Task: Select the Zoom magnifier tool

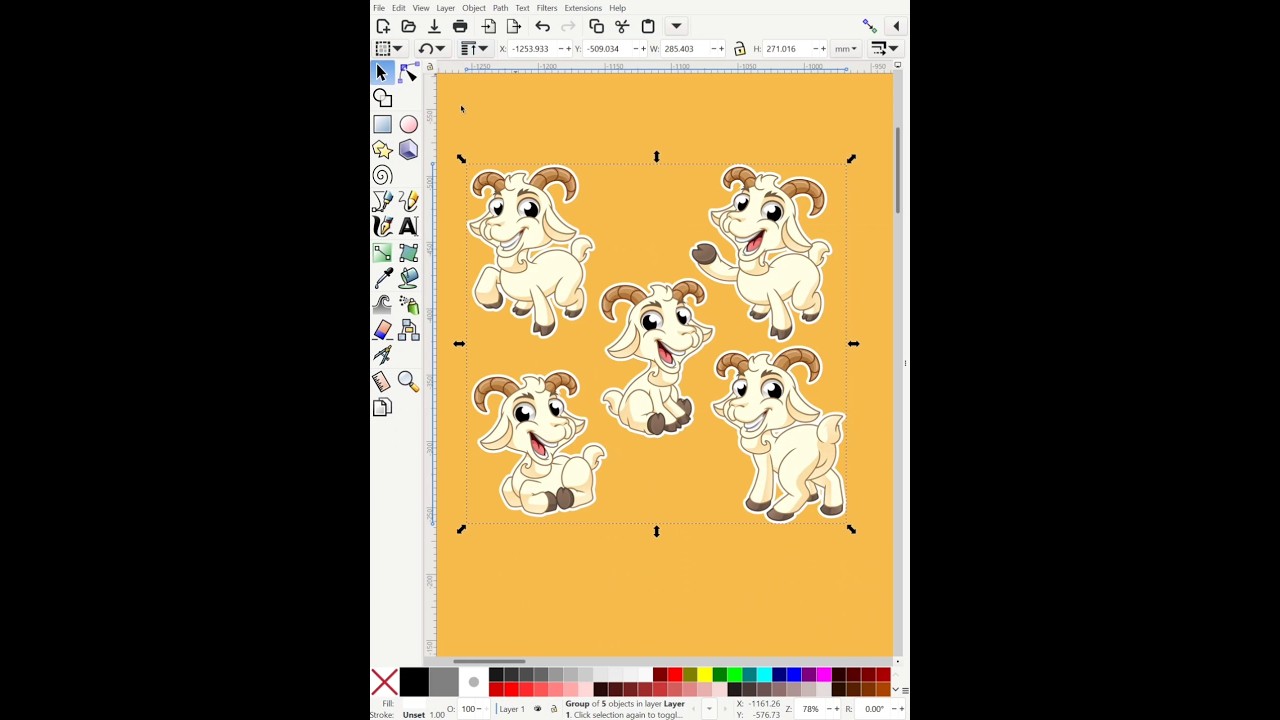Action: (408, 381)
